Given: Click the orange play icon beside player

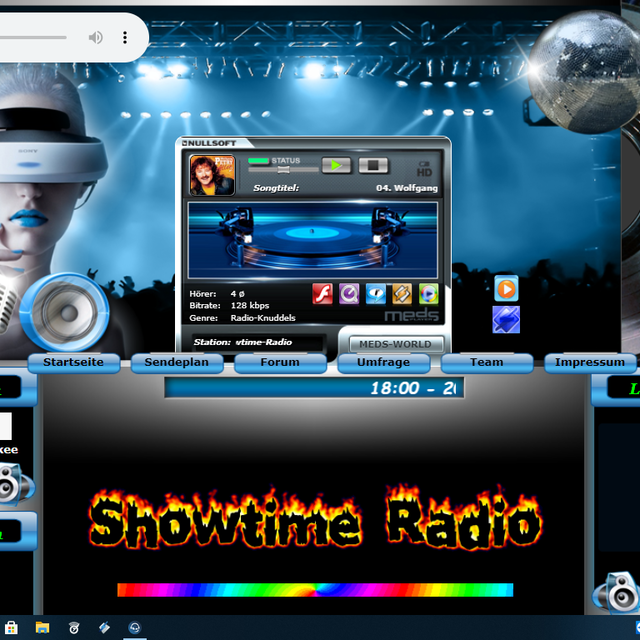Looking at the screenshot, I should (506, 289).
